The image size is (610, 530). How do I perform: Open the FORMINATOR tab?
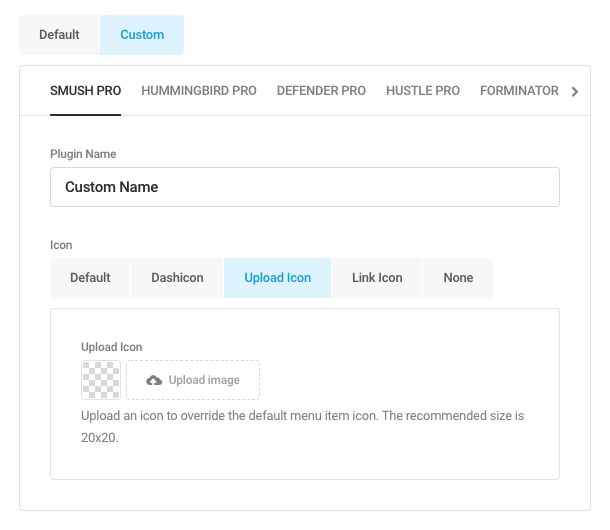pos(519,91)
